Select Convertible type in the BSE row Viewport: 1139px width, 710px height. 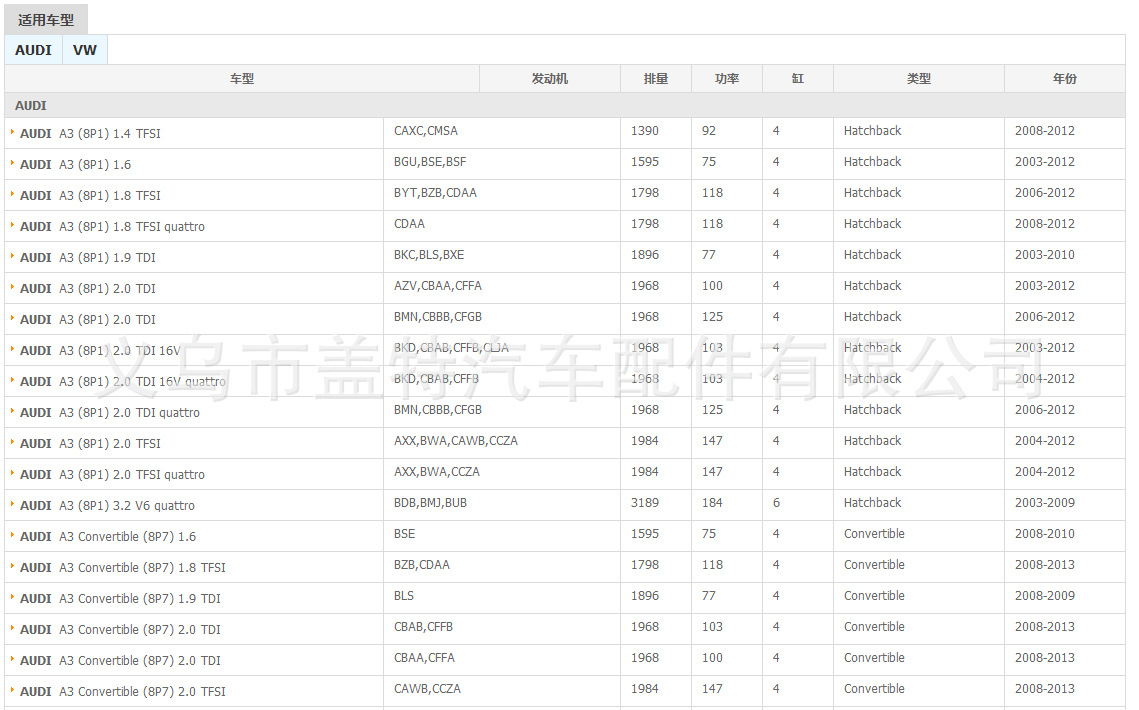(x=875, y=534)
